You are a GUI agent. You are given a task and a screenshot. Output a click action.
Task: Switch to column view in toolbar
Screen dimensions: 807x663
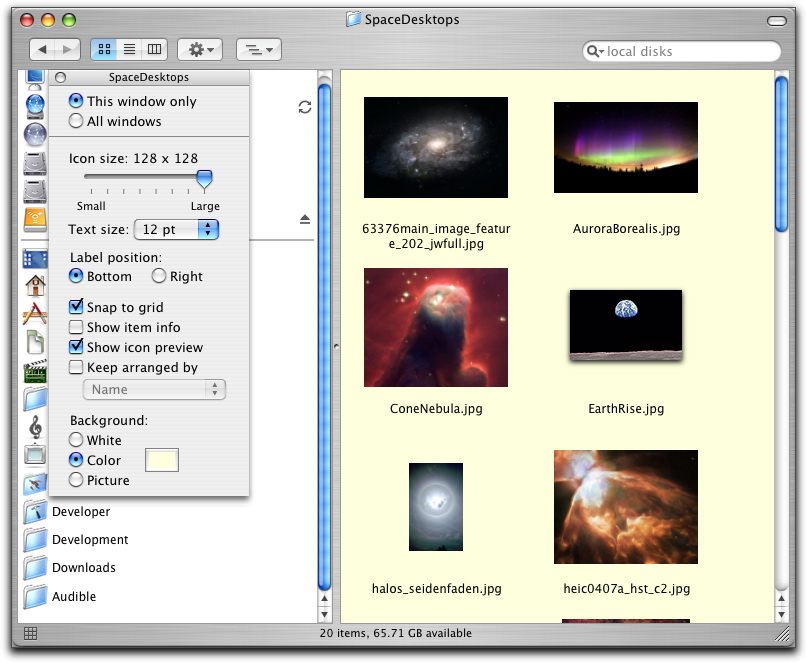tap(154, 49)
